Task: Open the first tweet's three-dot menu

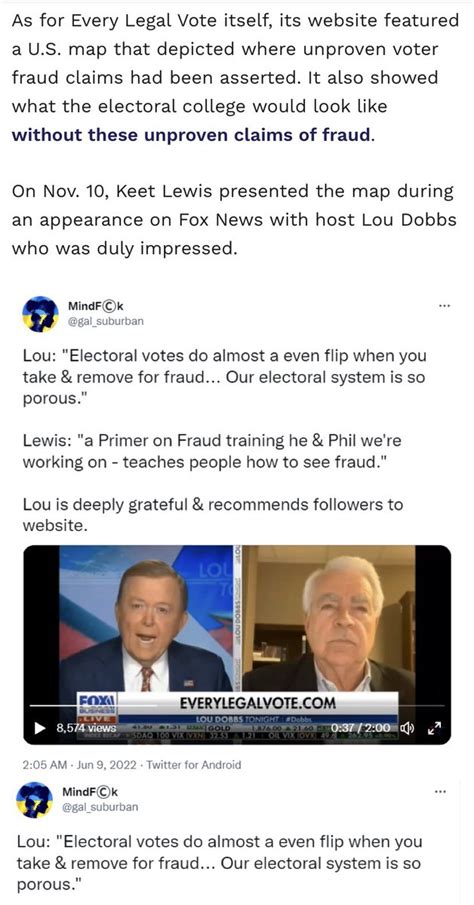Action: click(x=444, y=305)
